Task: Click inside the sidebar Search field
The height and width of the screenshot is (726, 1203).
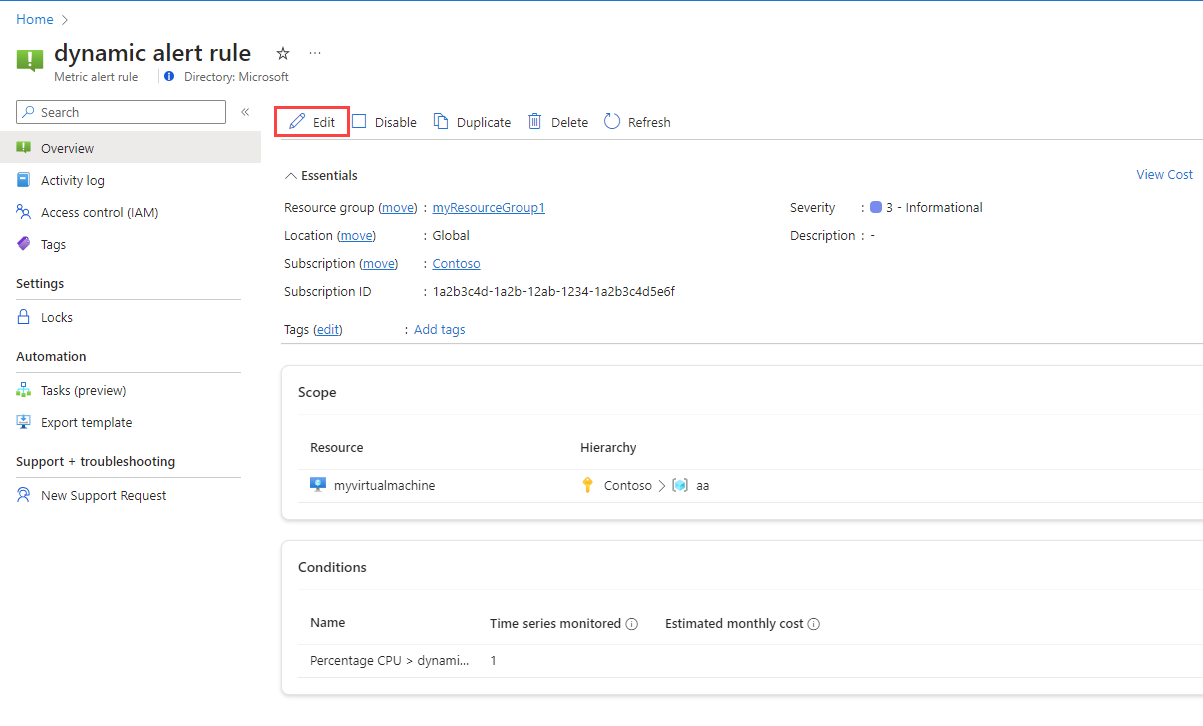Action: click(120, 112)
